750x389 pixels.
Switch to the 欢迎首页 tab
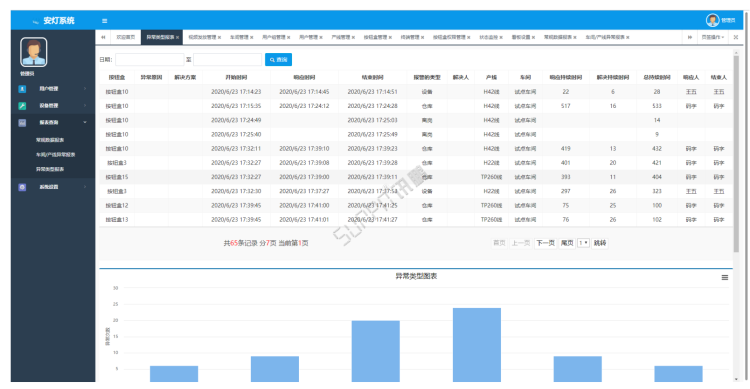[x=126, y=37]
